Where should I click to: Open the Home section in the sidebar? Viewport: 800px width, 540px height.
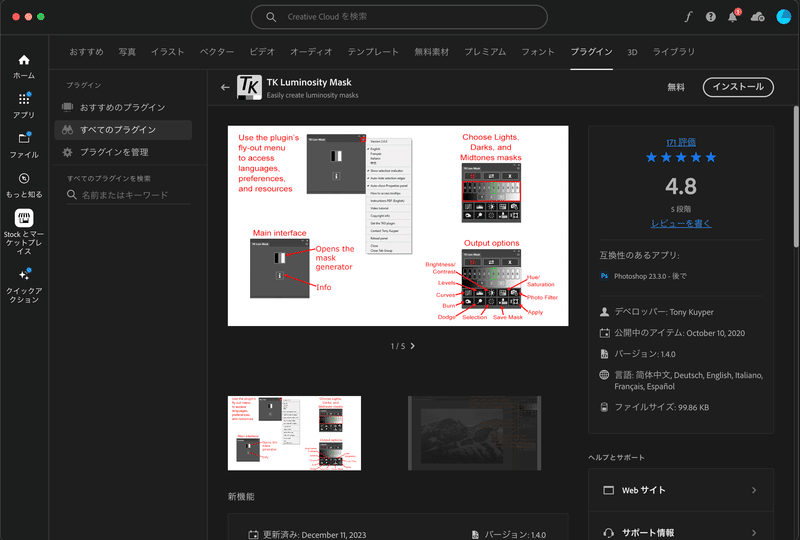[x=24, y=66]
